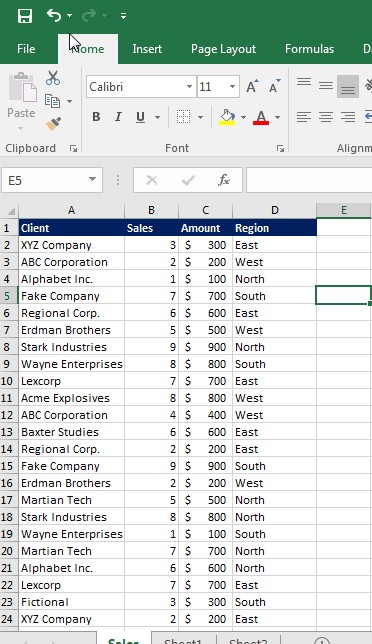Click the Copy icon
Screen dimensions: 372x644
click(52, 101)
